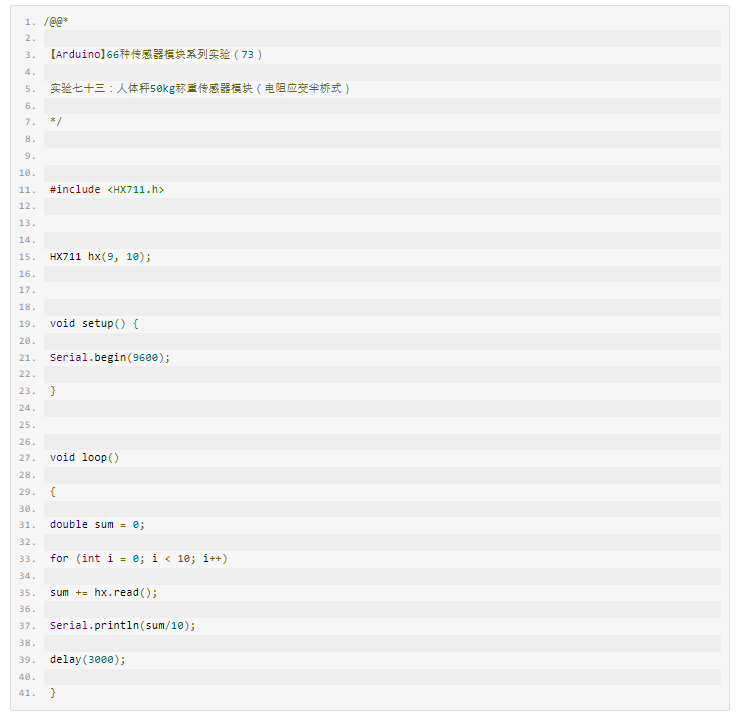750x717 pixels.
Task: Click the comment terminator '*/' on line 7
Action: (x=56, y=121)
